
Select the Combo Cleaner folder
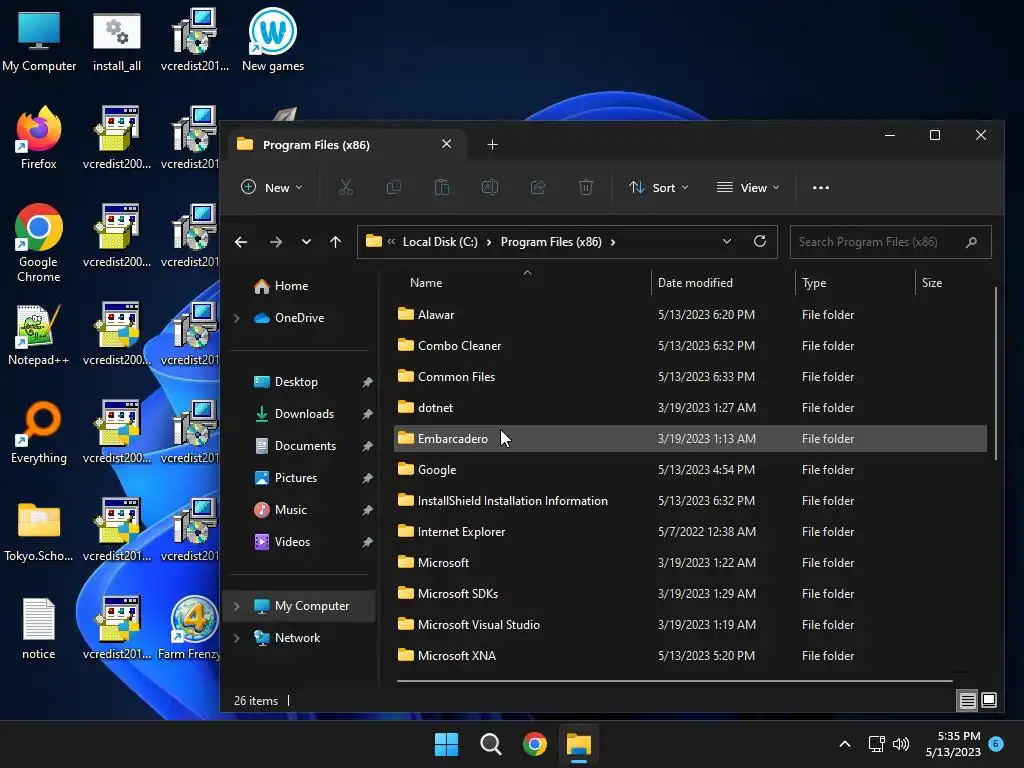click(x=460, y=346)
